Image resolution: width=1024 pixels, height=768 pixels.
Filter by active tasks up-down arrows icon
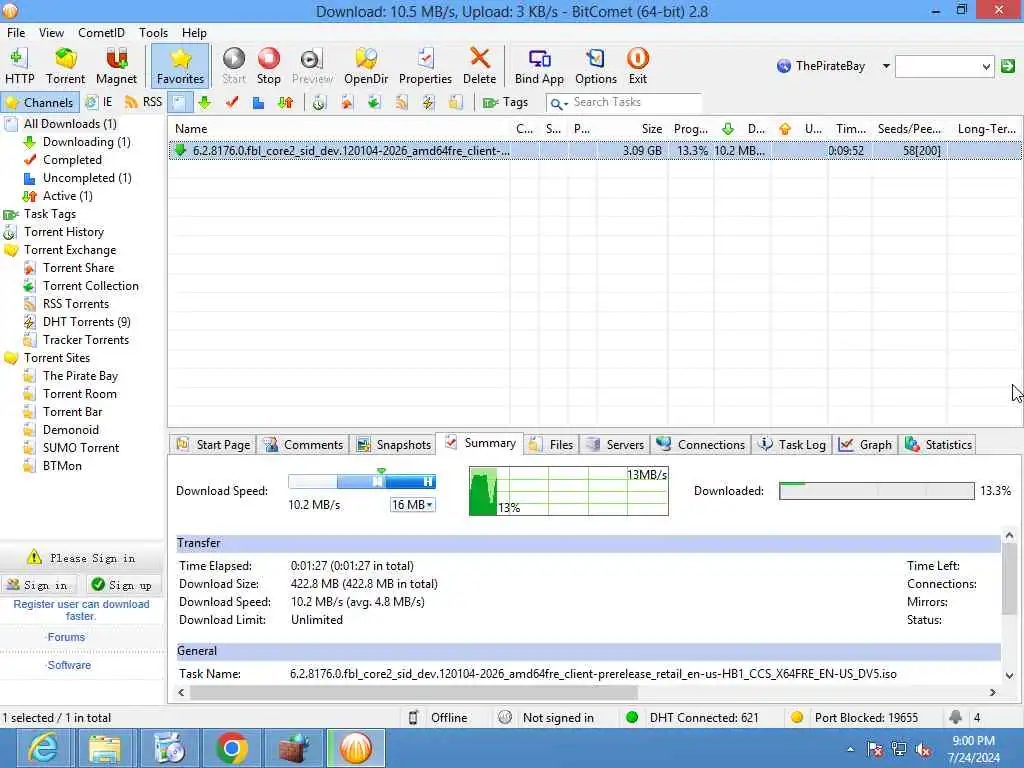pyautogui.click(x=285, y=103)
